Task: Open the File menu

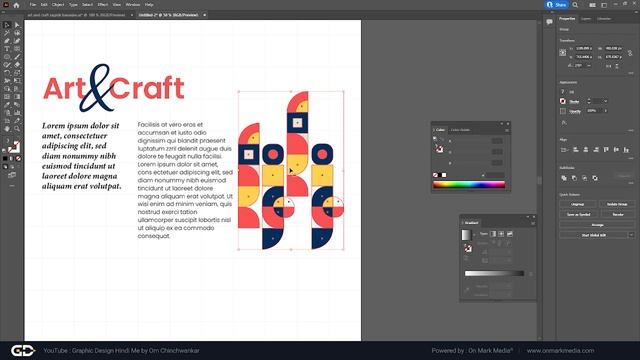Action: click(33, 5)
